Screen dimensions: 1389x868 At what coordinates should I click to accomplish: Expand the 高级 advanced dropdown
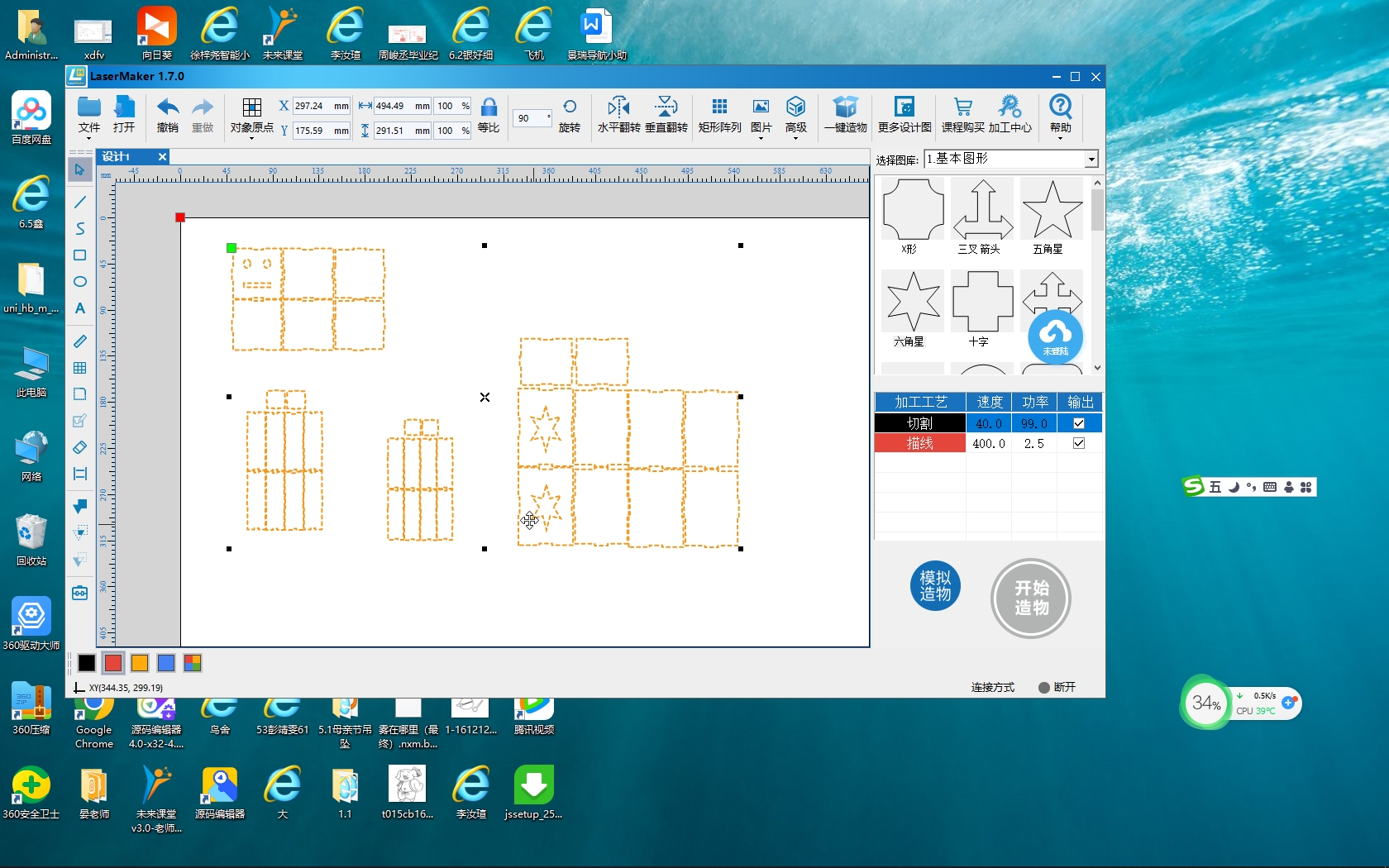[795, 138]
